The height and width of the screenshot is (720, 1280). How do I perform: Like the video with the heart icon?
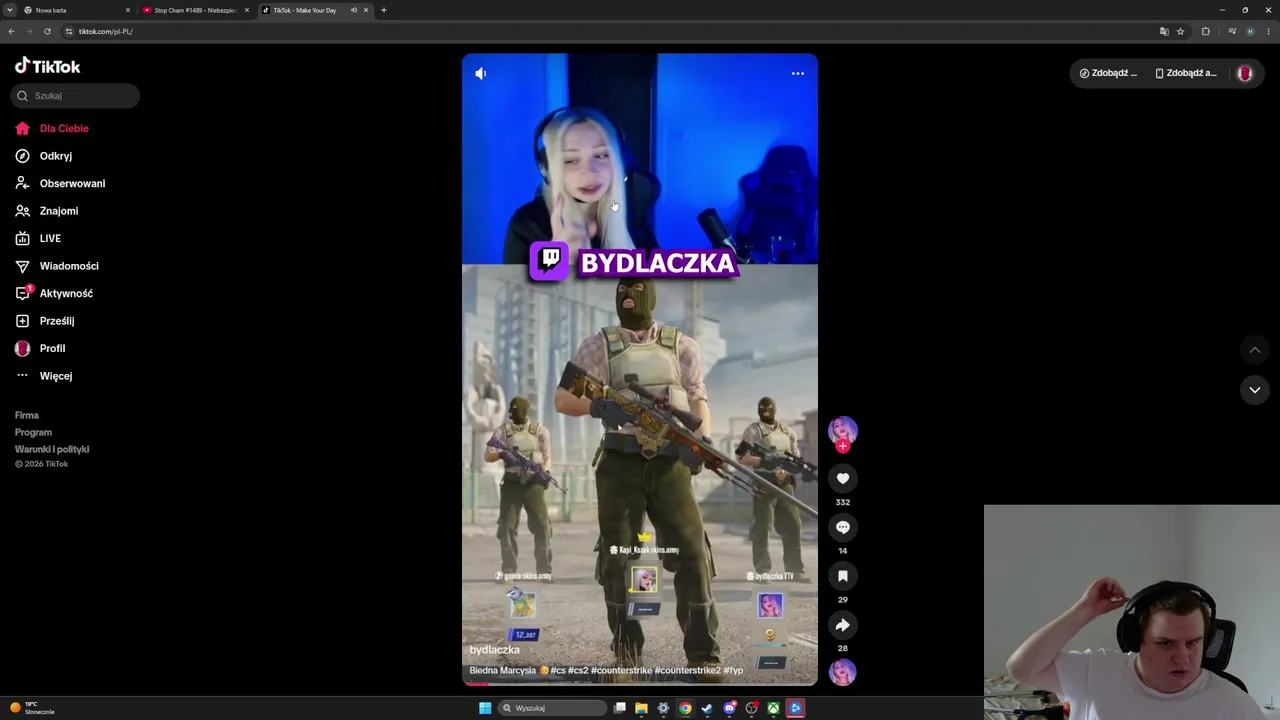coord(843,479)
